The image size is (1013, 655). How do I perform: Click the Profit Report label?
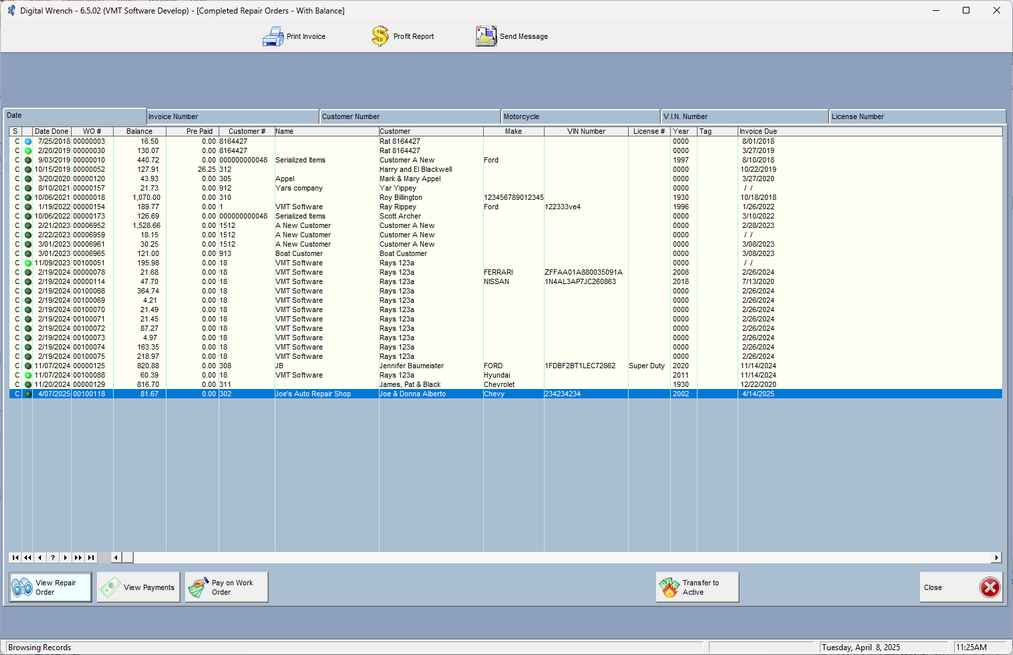413,36
